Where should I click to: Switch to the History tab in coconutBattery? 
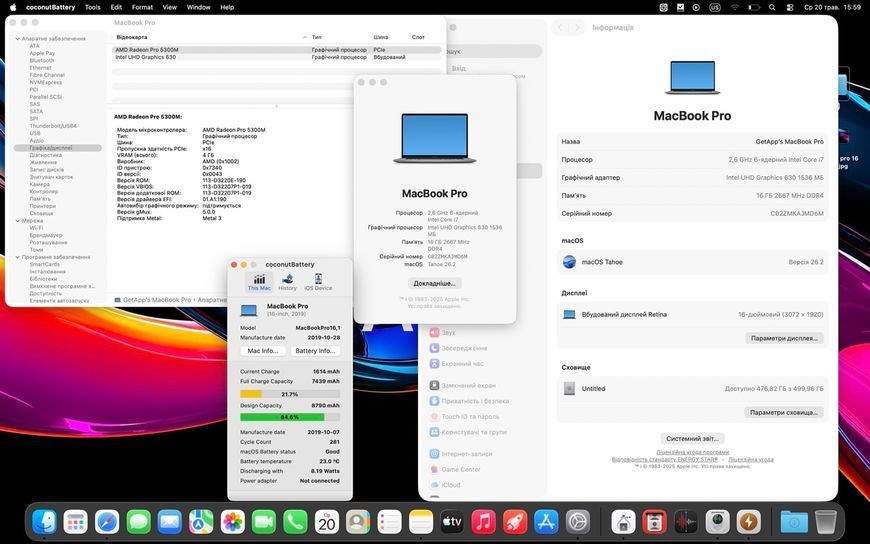pos(287,282)
